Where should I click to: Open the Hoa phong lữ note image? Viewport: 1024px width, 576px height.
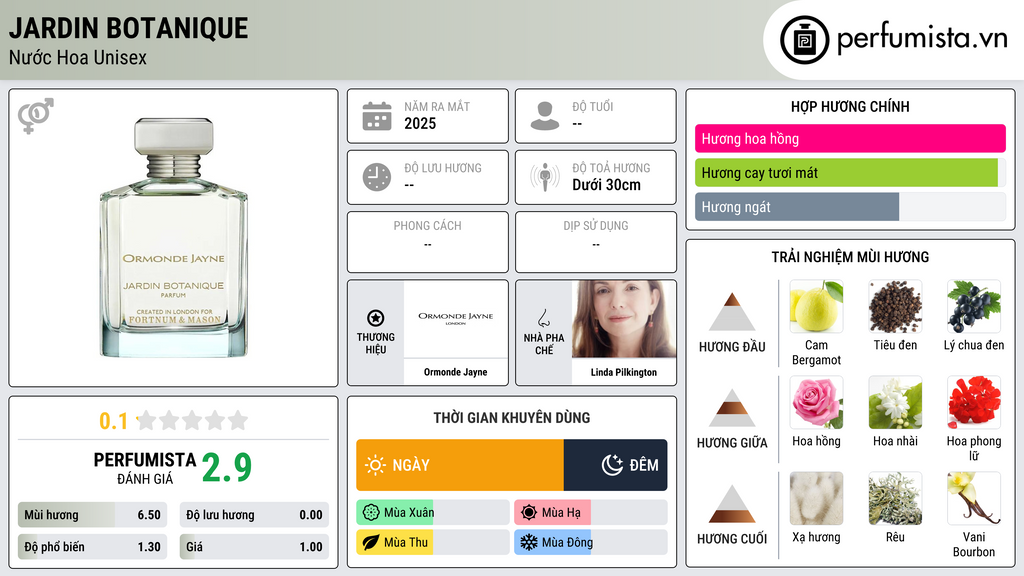point(974,402)
